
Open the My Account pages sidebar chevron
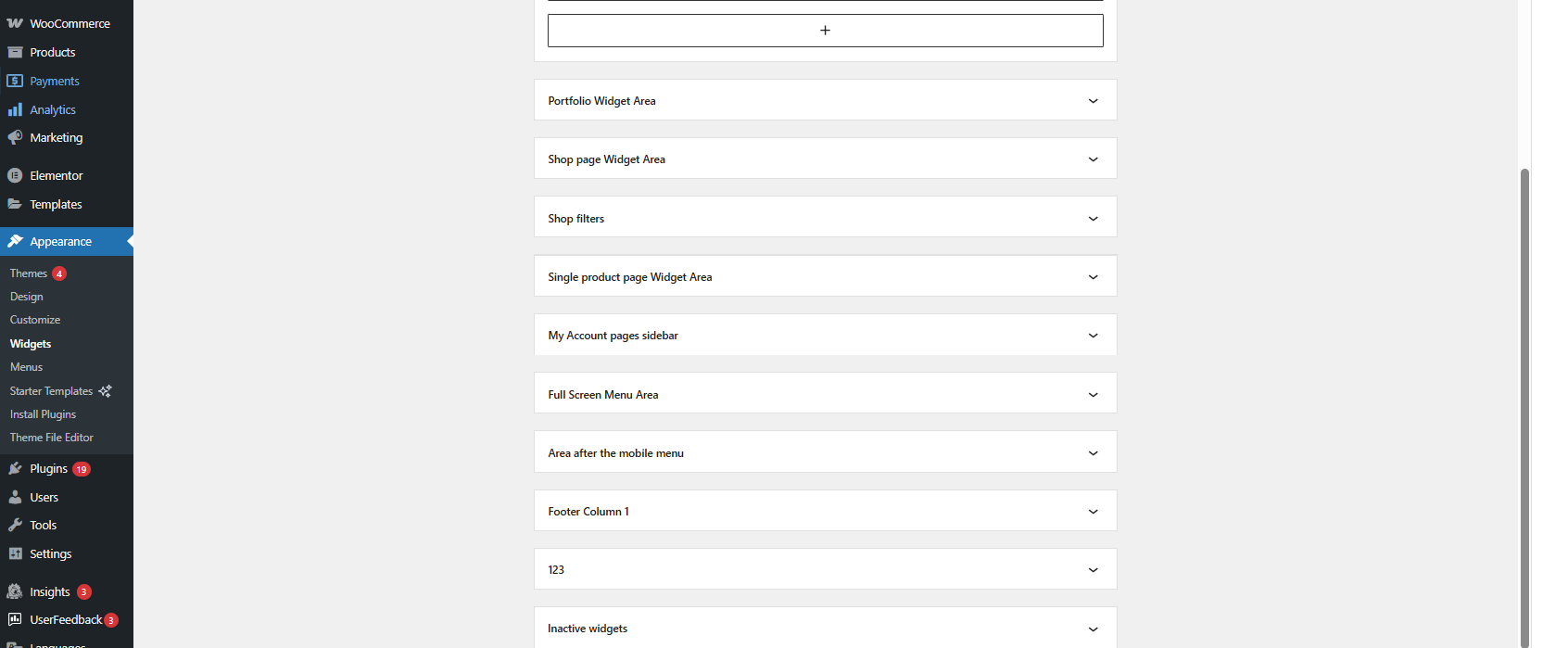click(x=1093, y=336)
